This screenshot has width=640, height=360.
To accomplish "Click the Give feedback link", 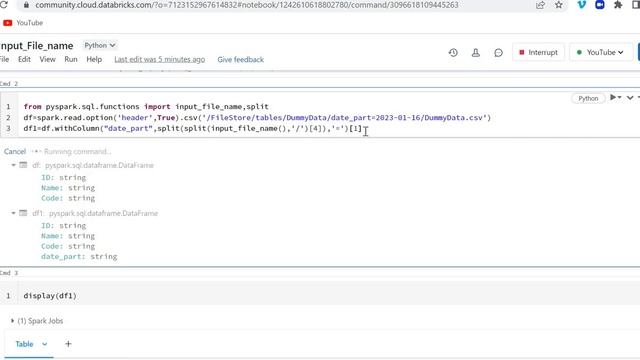I will 240,60.
